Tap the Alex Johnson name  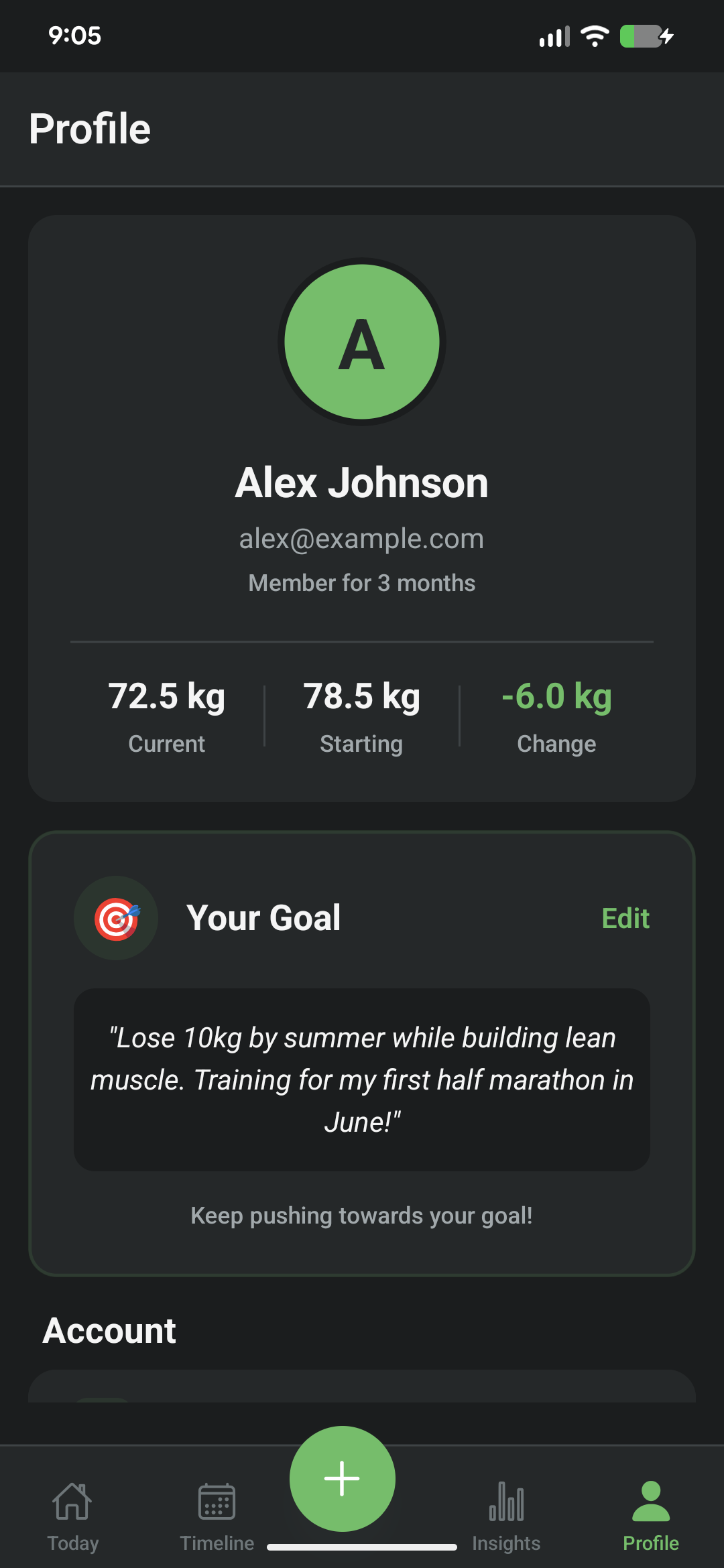pos(362,483)
